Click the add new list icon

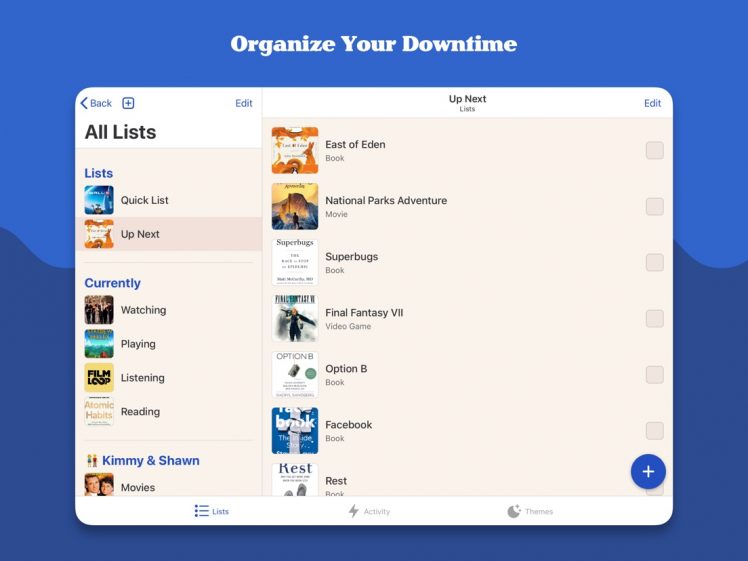click(128, 103)
